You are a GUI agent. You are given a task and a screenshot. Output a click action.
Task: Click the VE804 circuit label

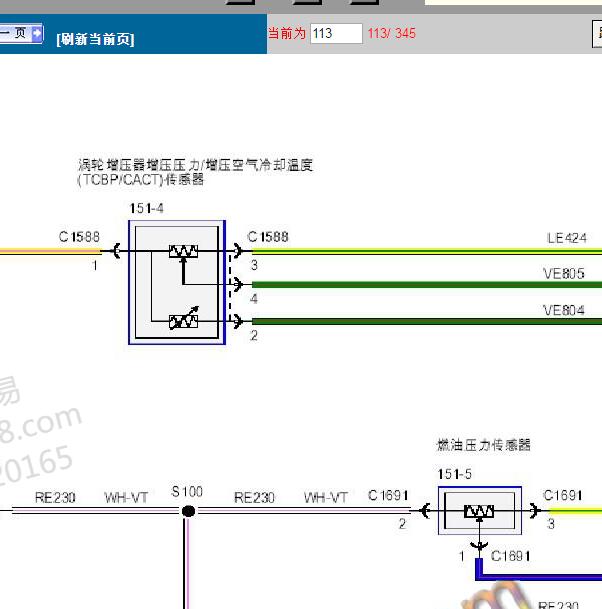coord(564,310)
